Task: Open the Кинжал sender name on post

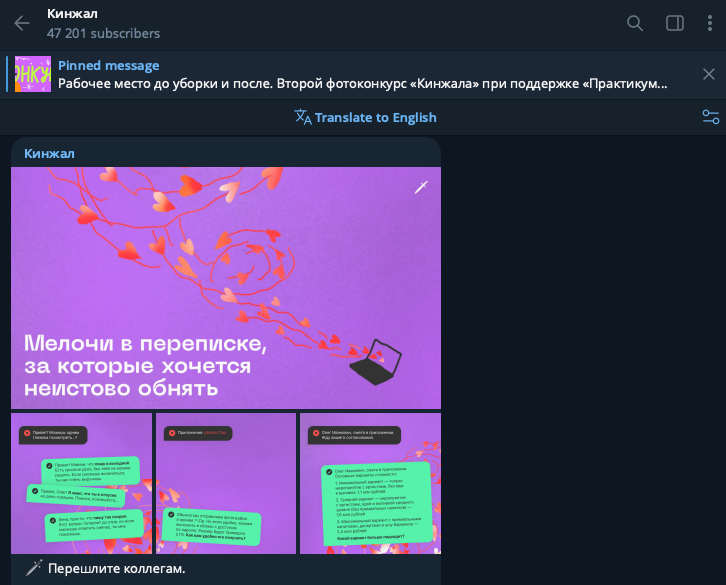Action: point(49,153)
